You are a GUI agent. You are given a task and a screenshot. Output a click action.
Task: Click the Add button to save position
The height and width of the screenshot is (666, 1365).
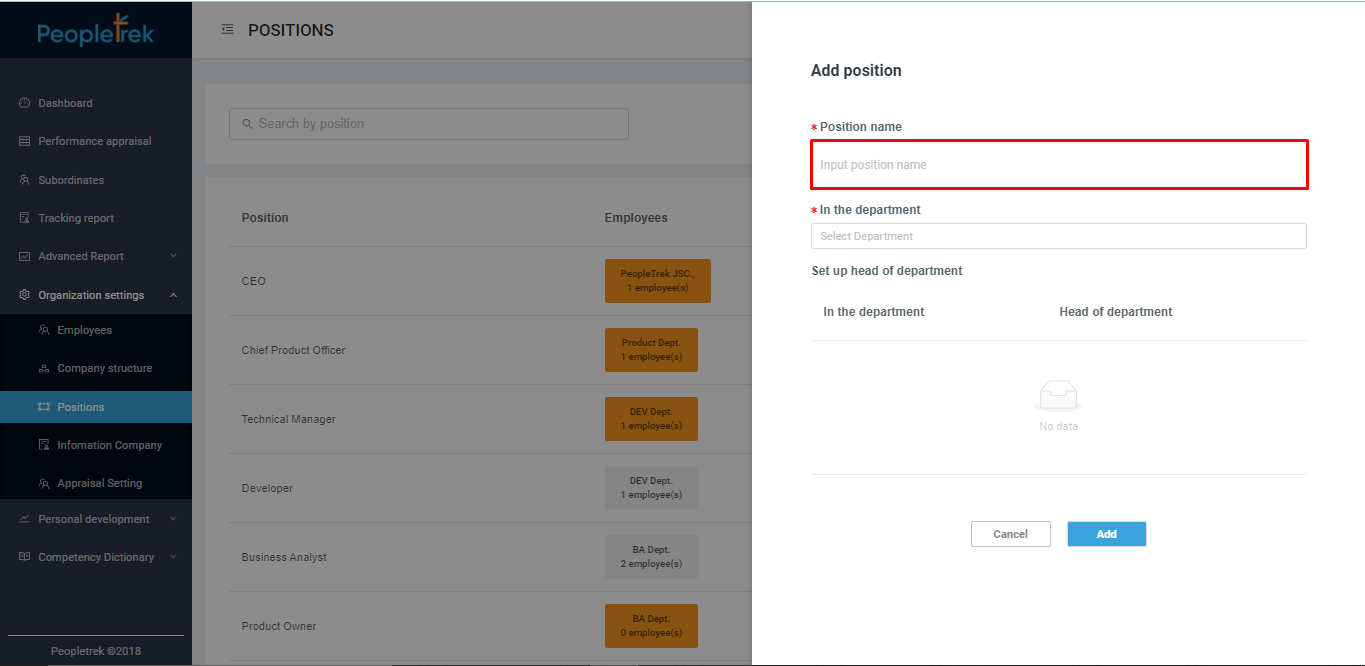(x=1106, y=533)
